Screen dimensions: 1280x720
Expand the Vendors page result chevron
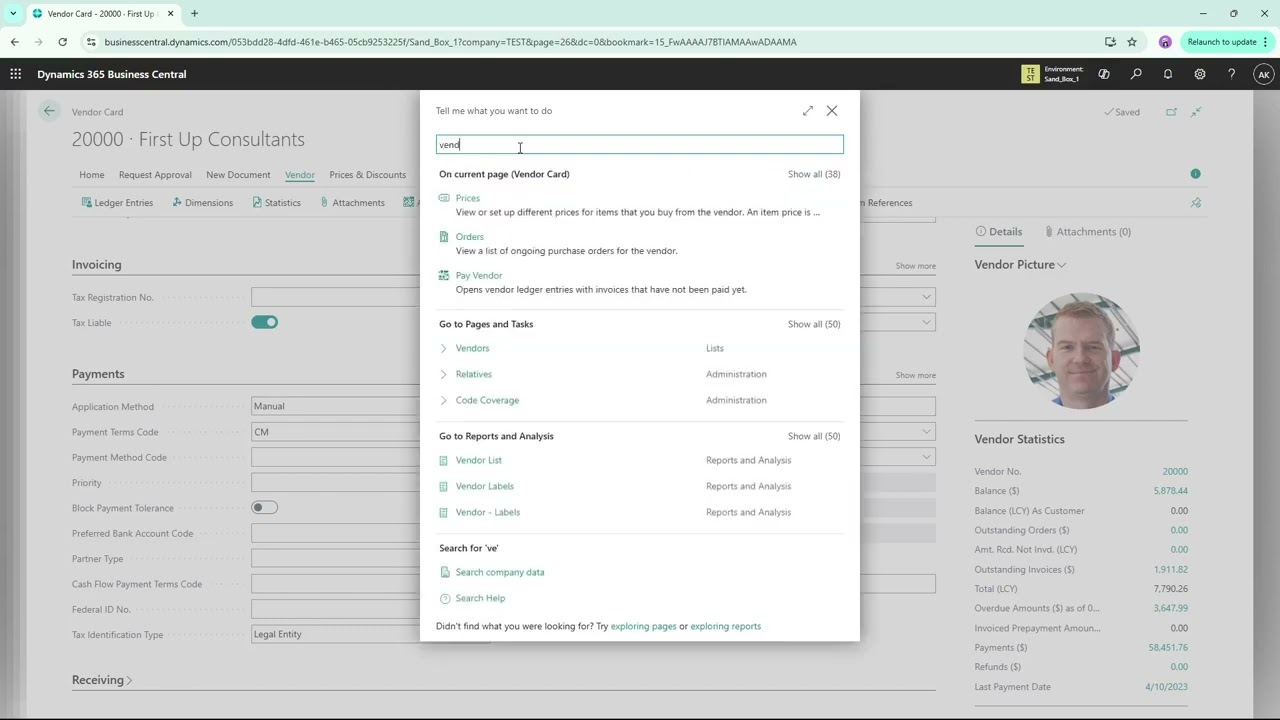444,348
